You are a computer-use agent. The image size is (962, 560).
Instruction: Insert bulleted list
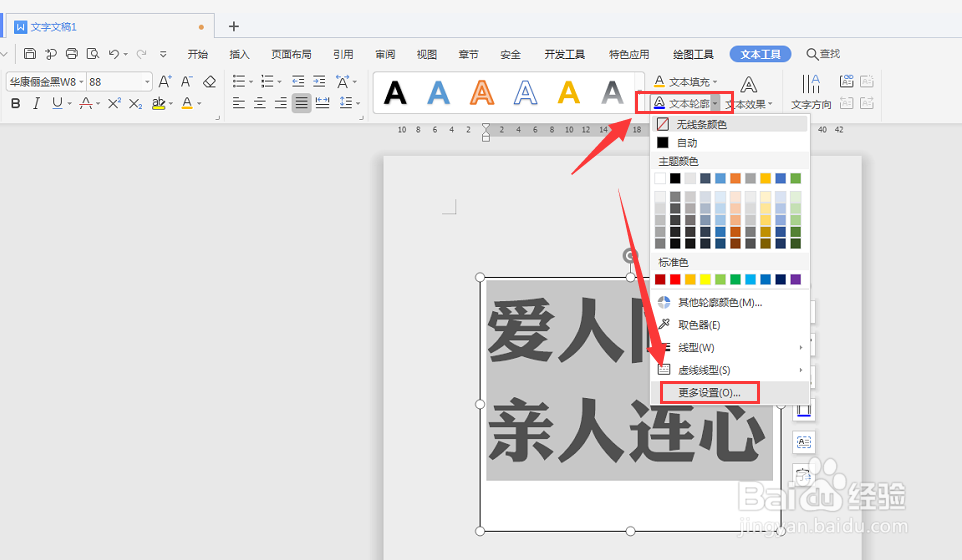(239, 82)
